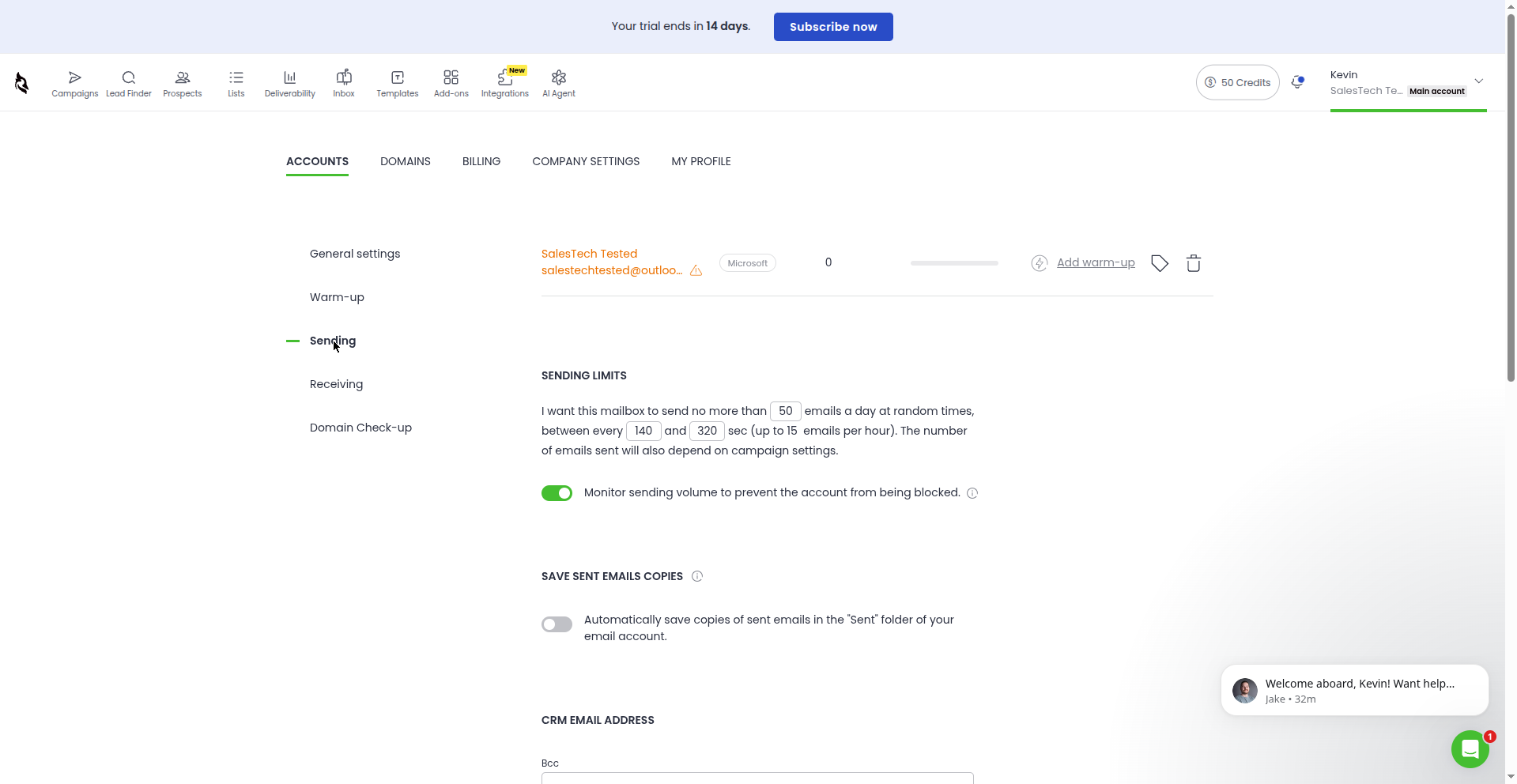Viewport: 1517px width, 784px height.
Task: Open Add-ons page
Action: tap(451, 83)
